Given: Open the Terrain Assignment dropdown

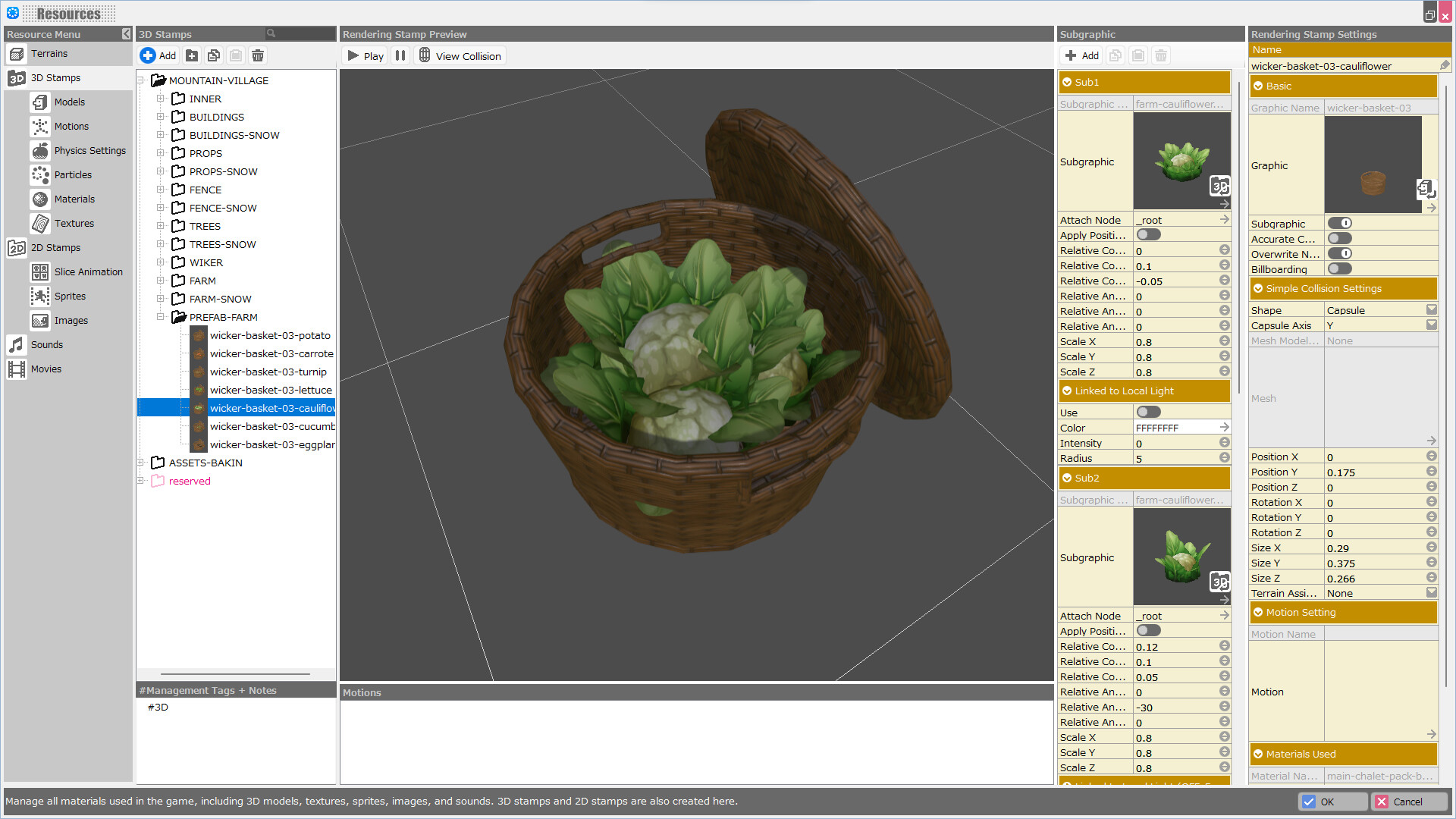Looking at the screenshot, I should coord(1432,592).
